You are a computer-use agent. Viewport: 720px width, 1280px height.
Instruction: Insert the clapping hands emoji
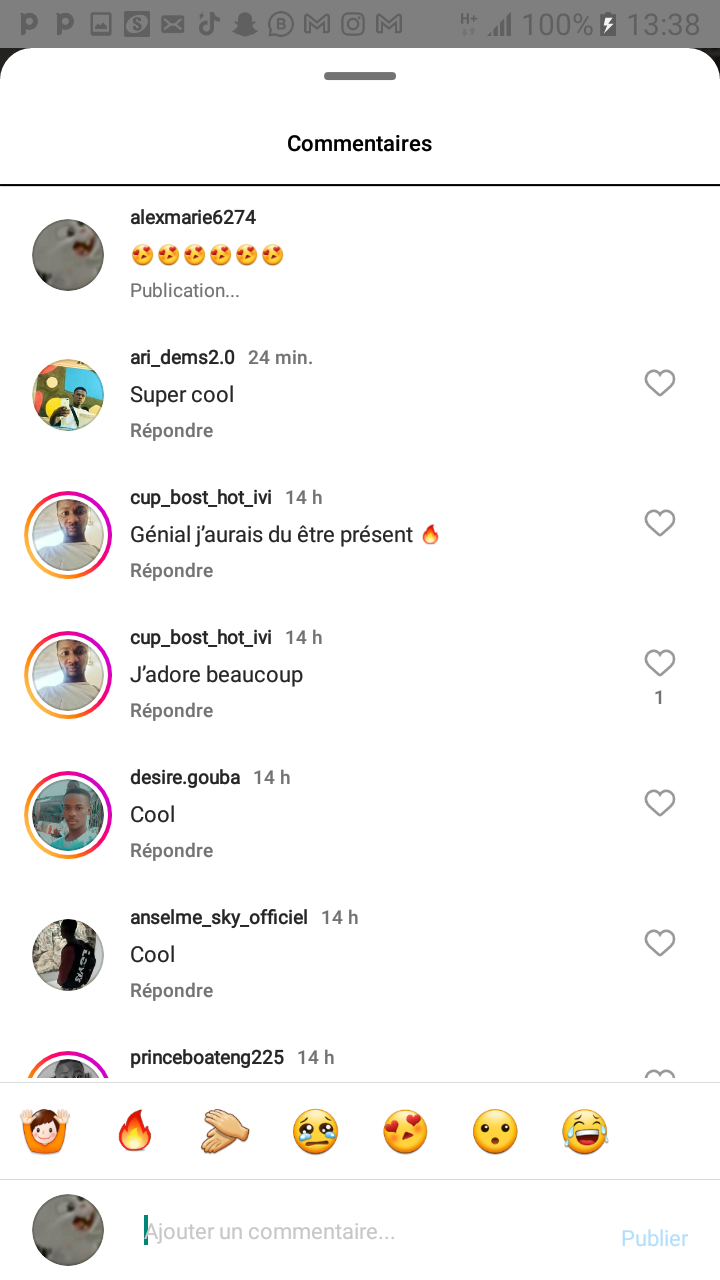pos(225,1132)
